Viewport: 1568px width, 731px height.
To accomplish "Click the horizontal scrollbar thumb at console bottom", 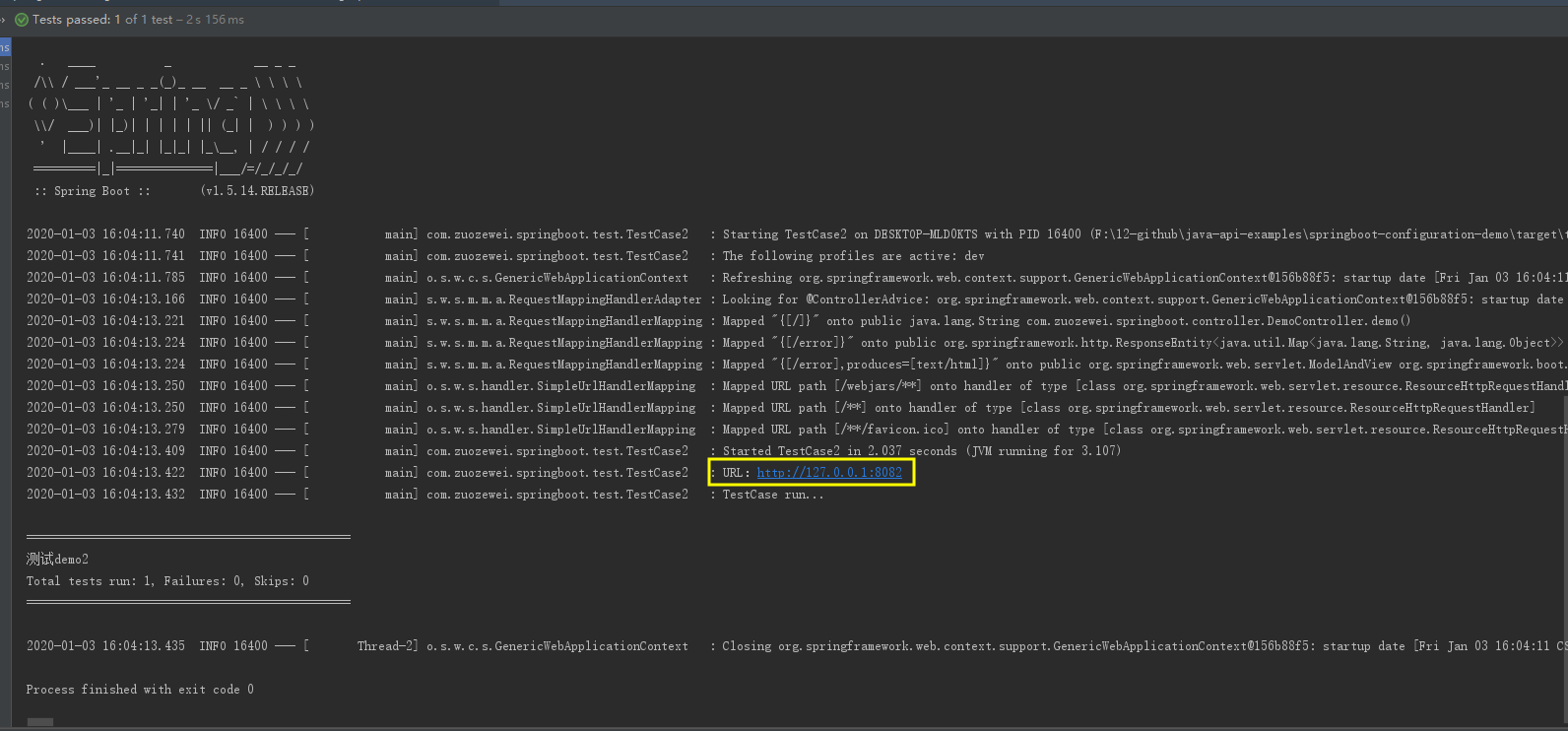I will [40, 722].
